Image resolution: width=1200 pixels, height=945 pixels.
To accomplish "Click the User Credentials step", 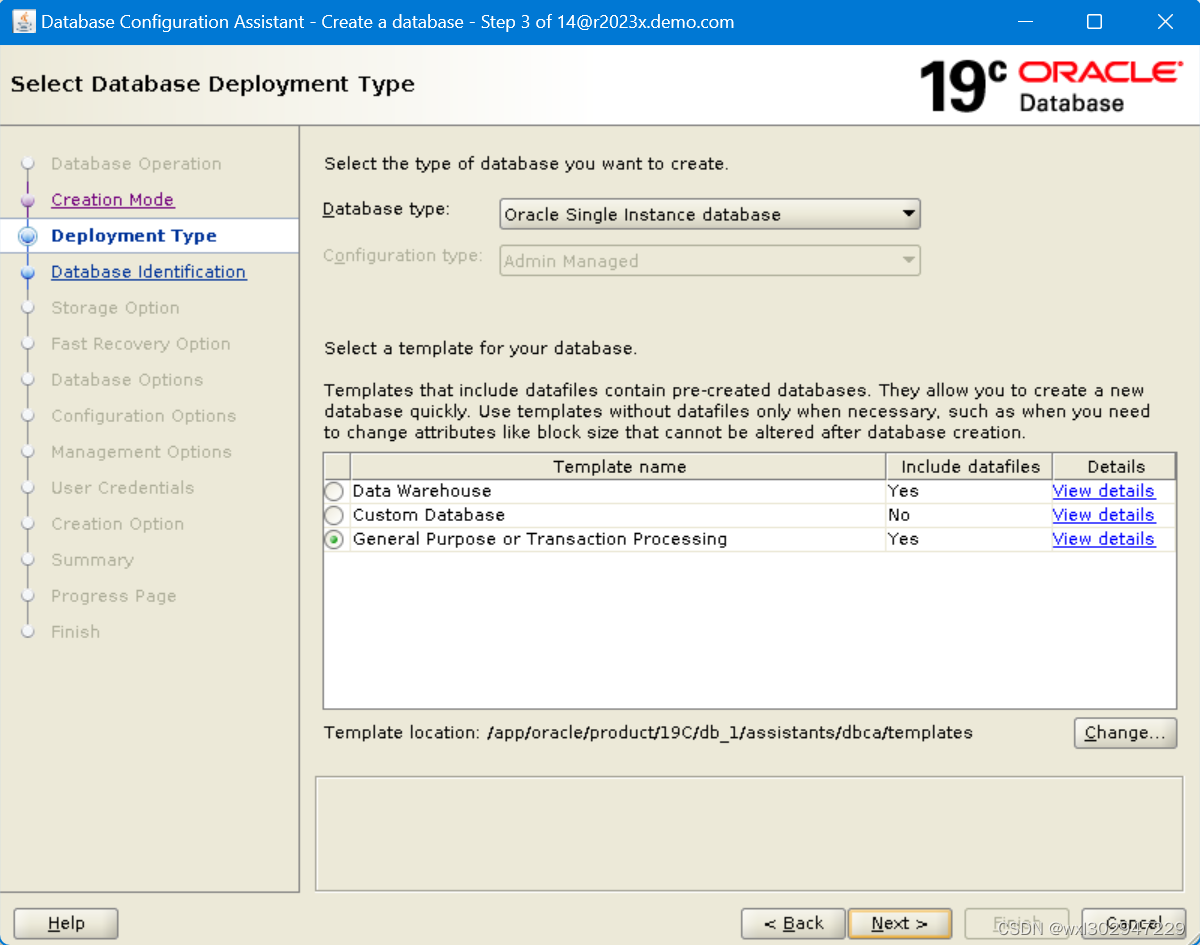I will click(122, 488).
